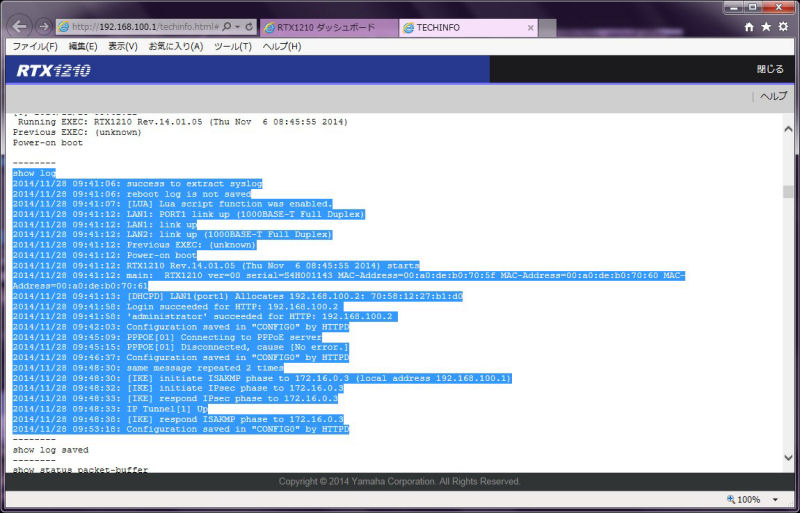Click the ヘルプ link below header
Viewport: 800px width, 513px height.
point(773,96)
